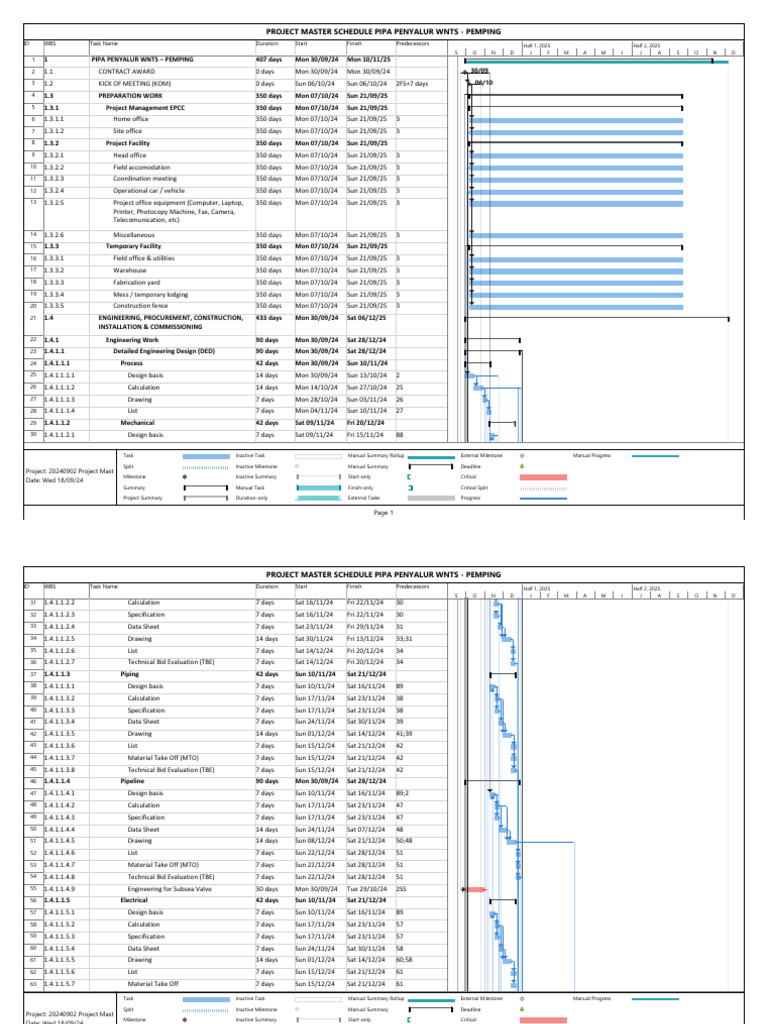Click the Project Management EPCC task name
The height and width of the screenshot is (1024, 768).
pyautogui.click(x=145, y=108)
